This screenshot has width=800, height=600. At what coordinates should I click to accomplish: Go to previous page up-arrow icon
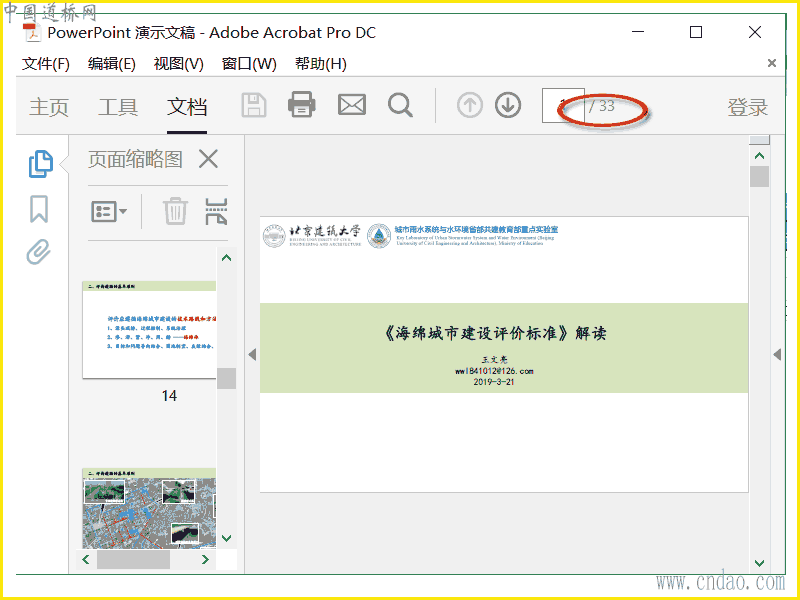pyautogui.click(x=470, y=106)
